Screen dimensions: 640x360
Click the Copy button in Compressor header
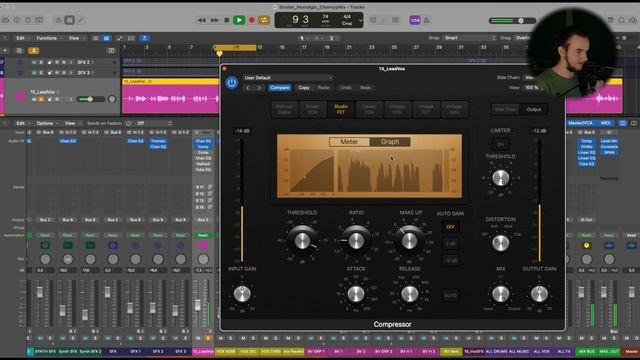click(x=304, y=88)
